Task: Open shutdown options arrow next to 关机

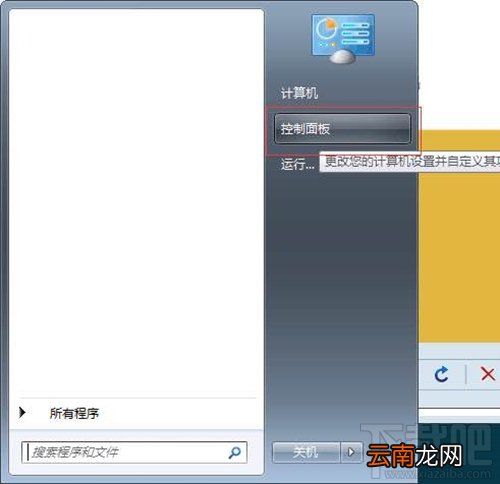Action: pyautogui.click(x=351, y=452)
